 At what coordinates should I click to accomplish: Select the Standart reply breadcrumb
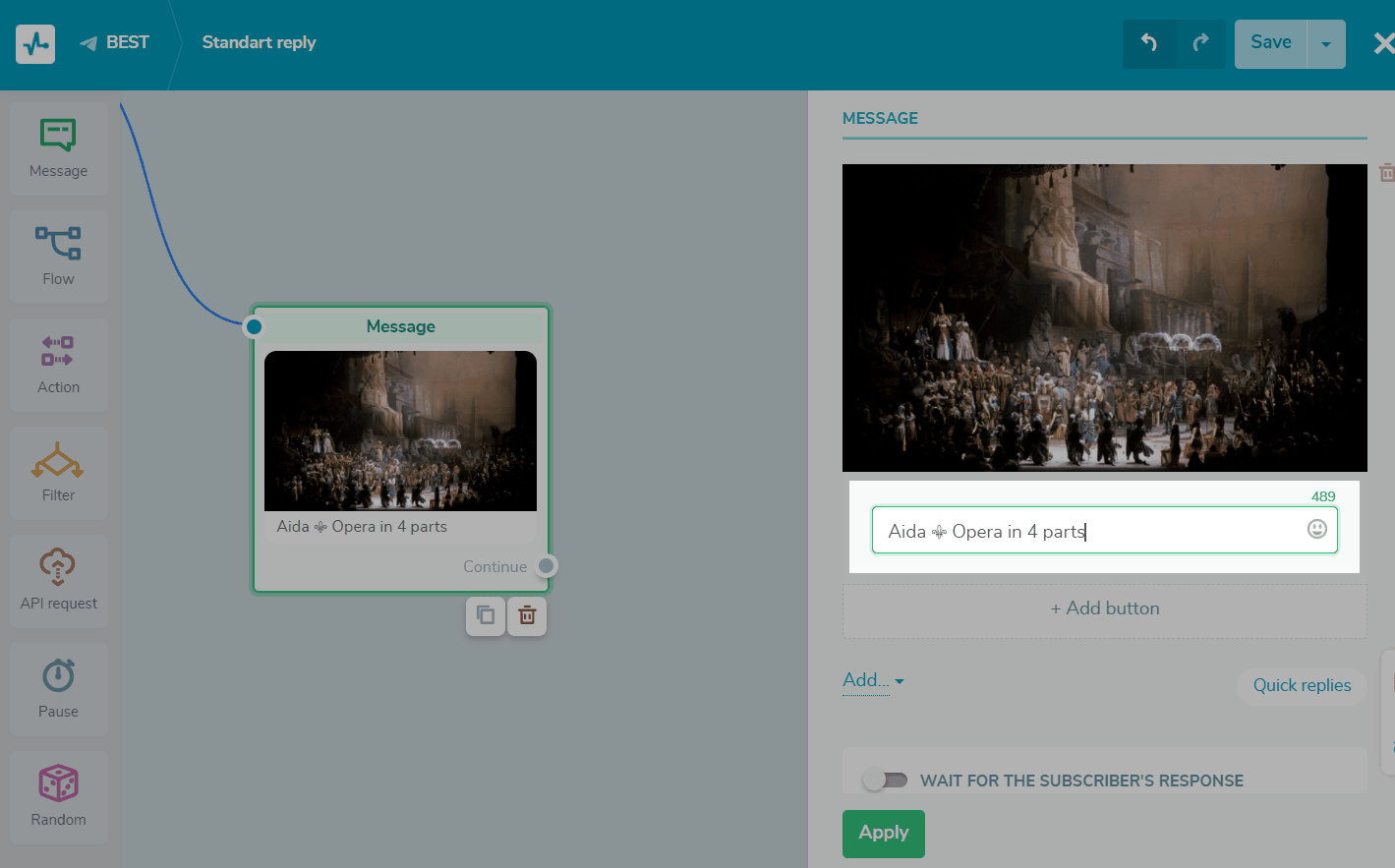[x=259, y=42]
